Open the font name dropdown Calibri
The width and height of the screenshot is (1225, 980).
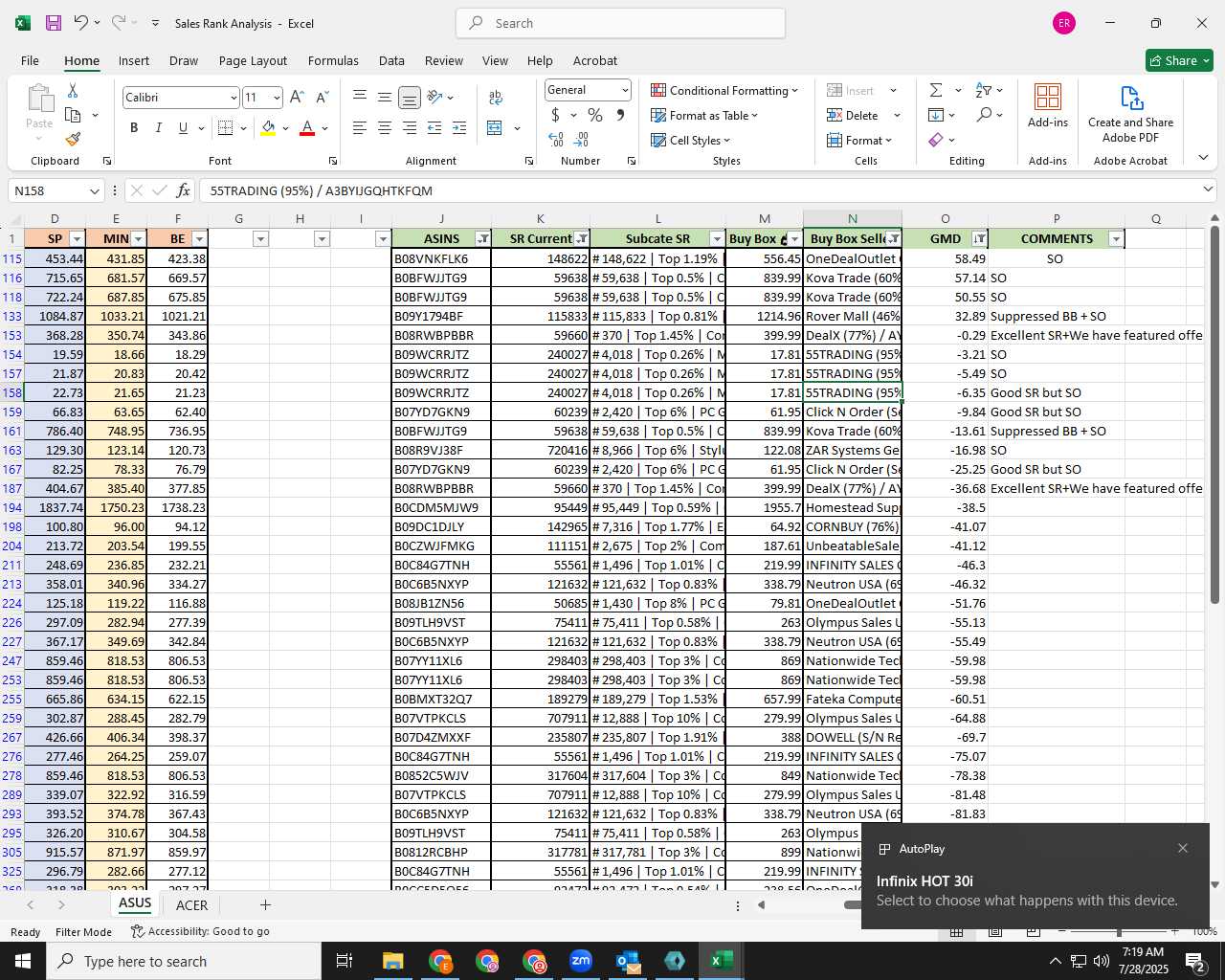click(233, 98)
